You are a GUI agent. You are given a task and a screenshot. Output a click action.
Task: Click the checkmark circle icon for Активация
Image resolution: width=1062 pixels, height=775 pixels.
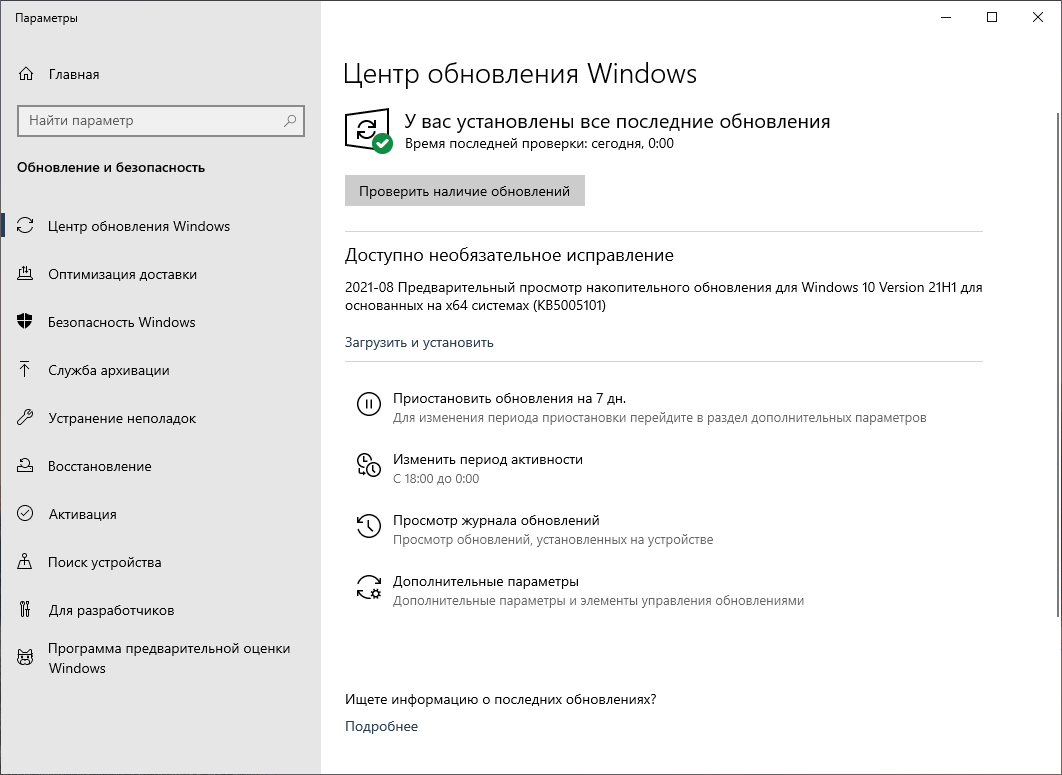point(26,514)
